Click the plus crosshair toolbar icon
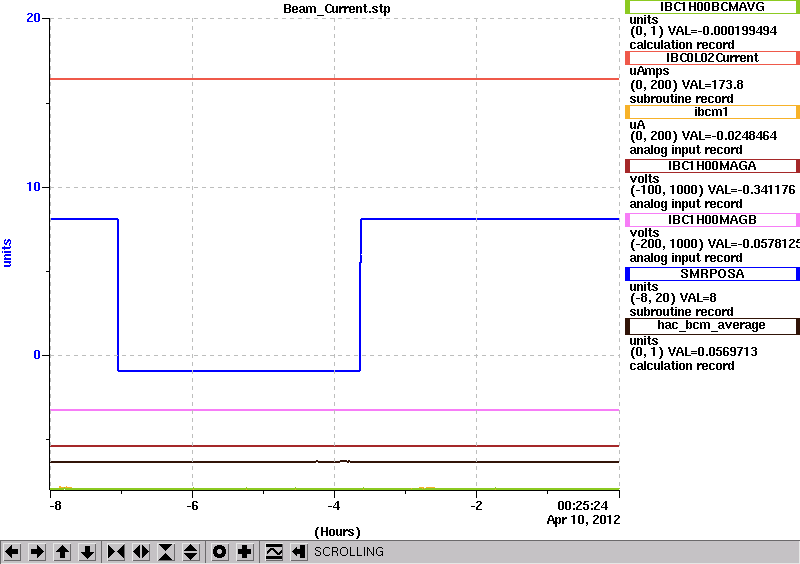The image size is (800, 564). coord(245,552)
